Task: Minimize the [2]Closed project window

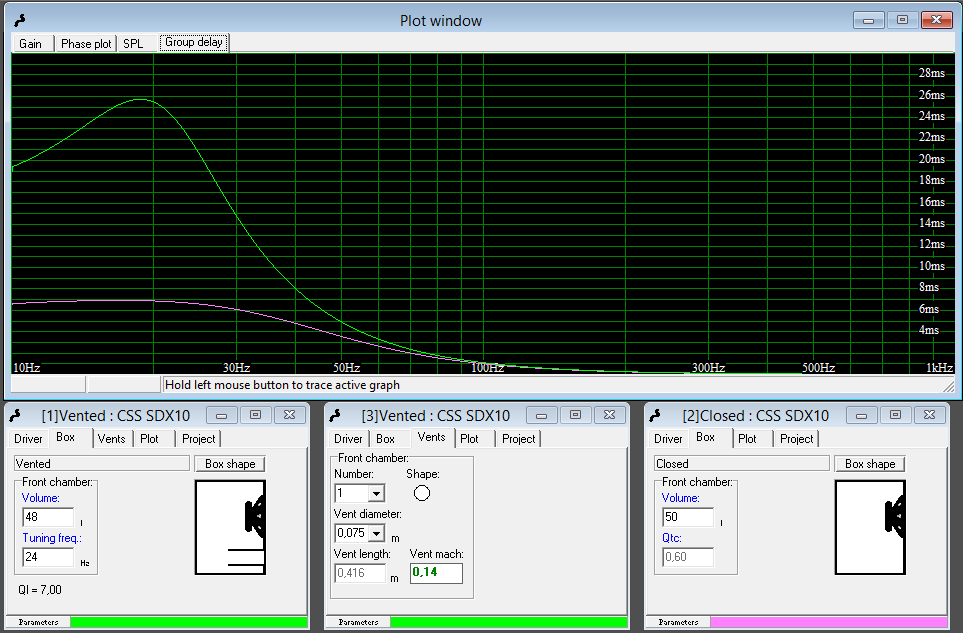Action: coord(862,416)
